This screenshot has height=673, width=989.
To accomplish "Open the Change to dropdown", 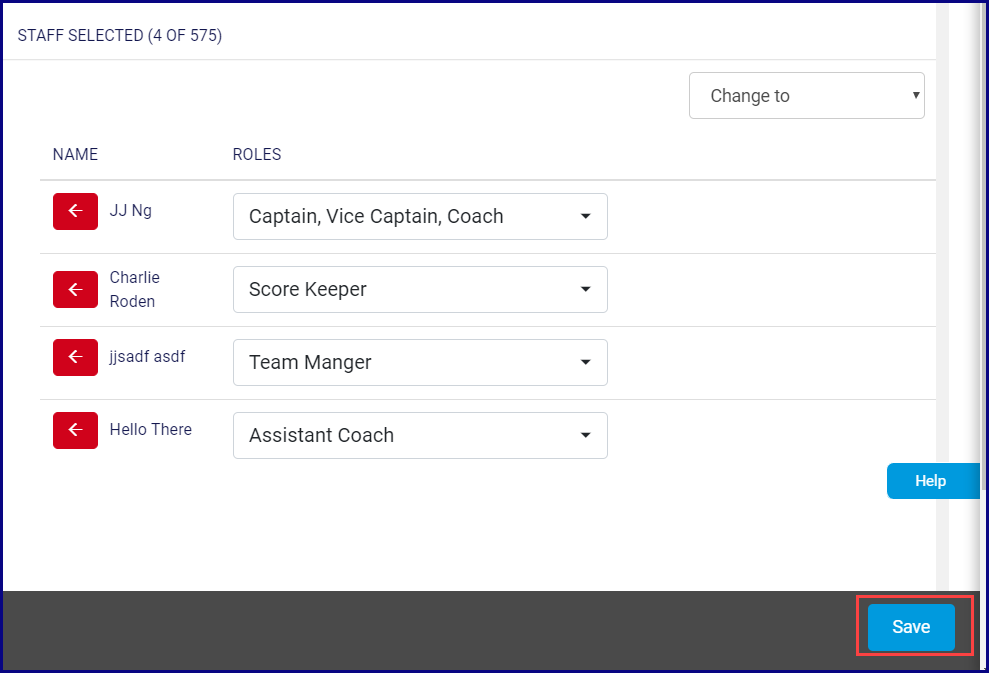I will coord(806,96).
